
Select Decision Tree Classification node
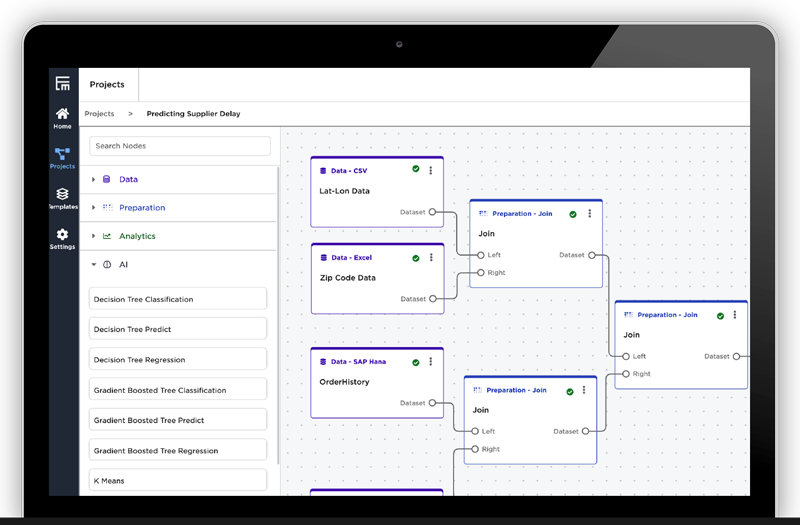178,299
